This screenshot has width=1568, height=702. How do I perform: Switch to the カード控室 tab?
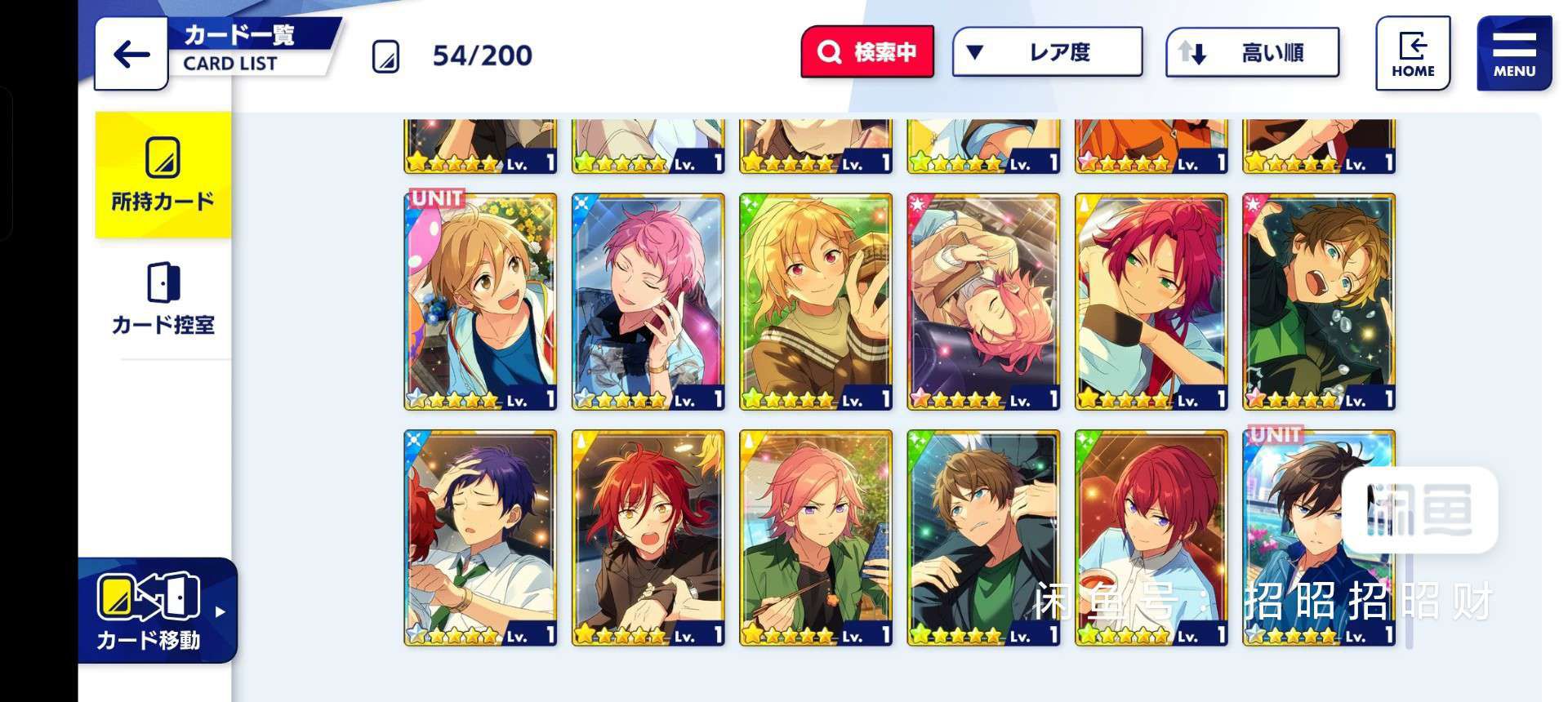click(163, 299)
